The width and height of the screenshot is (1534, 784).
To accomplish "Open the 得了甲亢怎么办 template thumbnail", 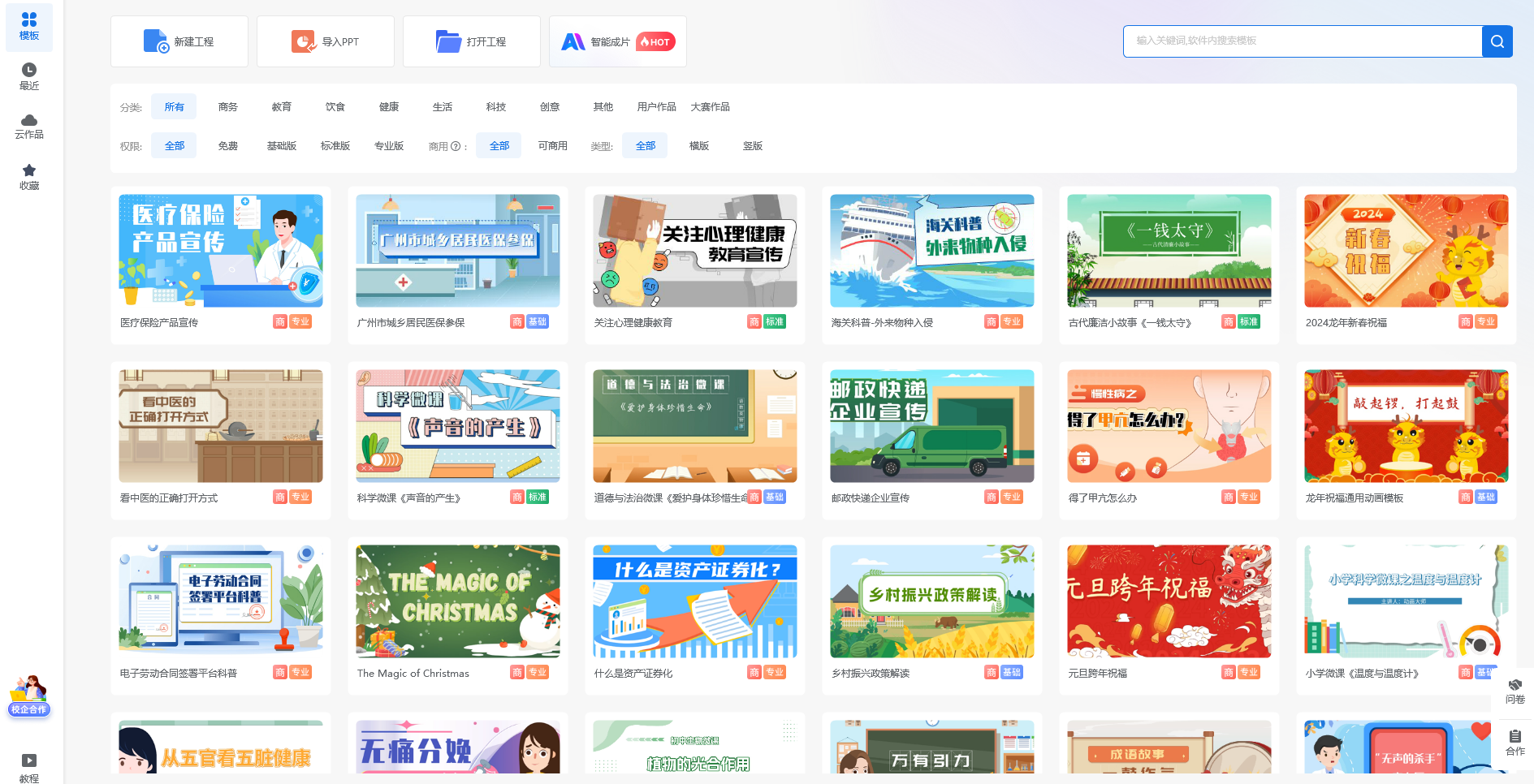I will (x=1169, y=426).
